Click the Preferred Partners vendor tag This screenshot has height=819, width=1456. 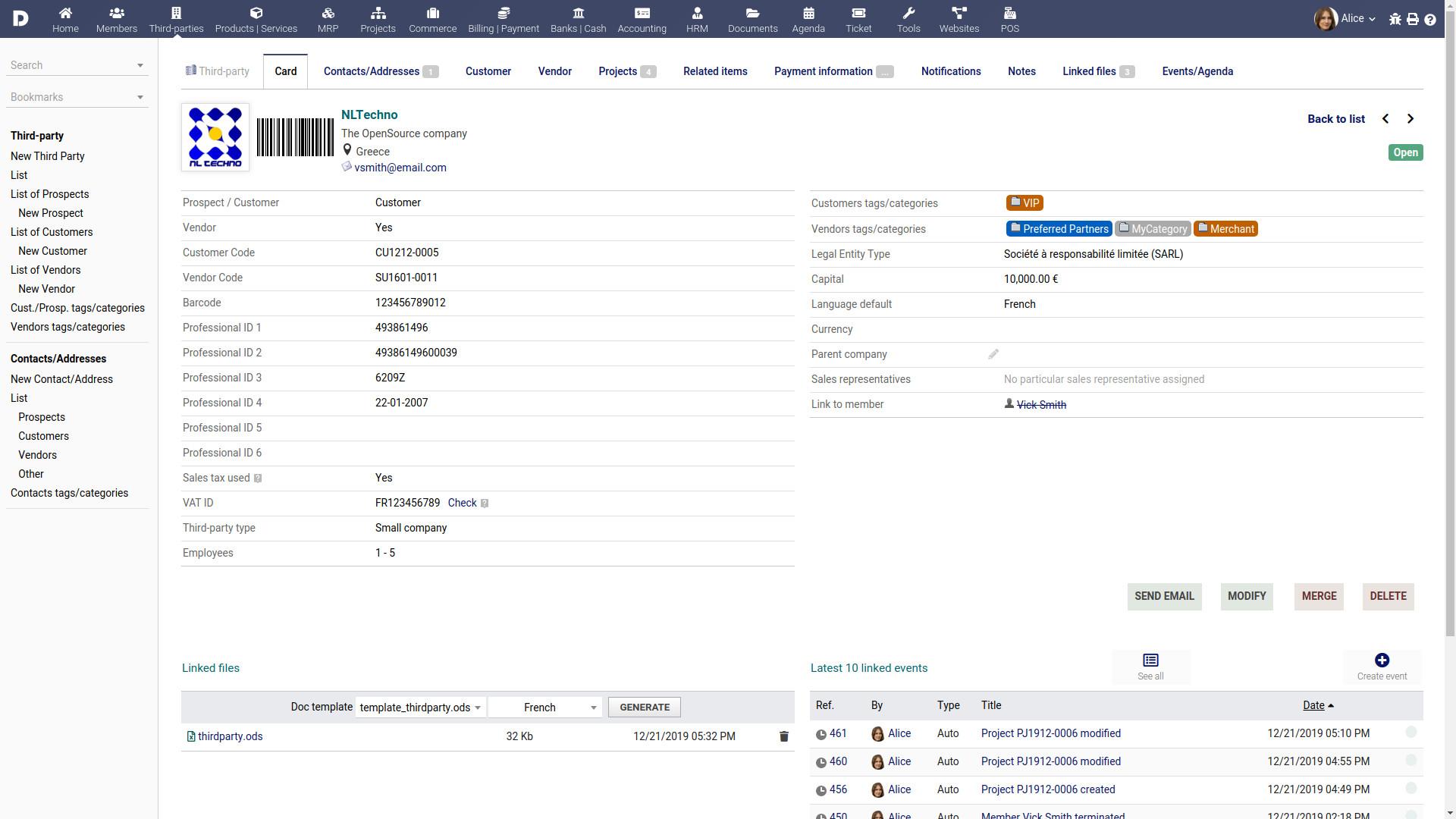click(1058, 228)
